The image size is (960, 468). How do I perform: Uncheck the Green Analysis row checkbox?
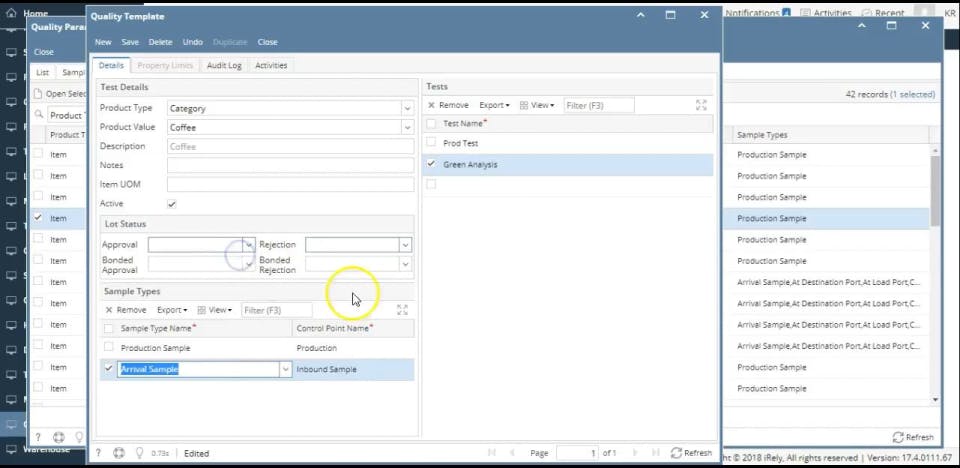coord(431,164)
